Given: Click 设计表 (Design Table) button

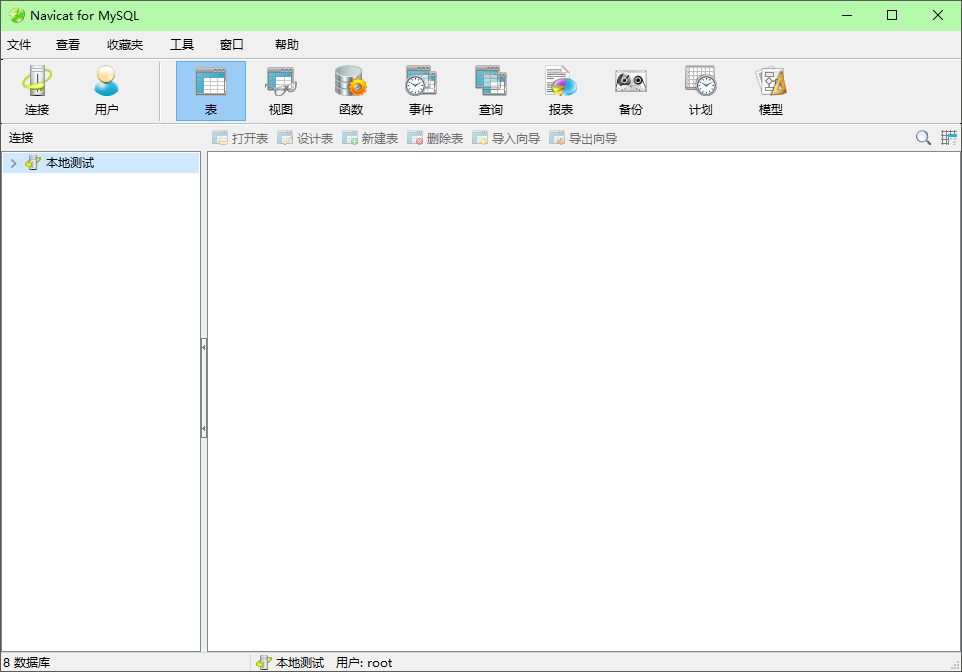Looking at the screenshot, I should 306,139.
